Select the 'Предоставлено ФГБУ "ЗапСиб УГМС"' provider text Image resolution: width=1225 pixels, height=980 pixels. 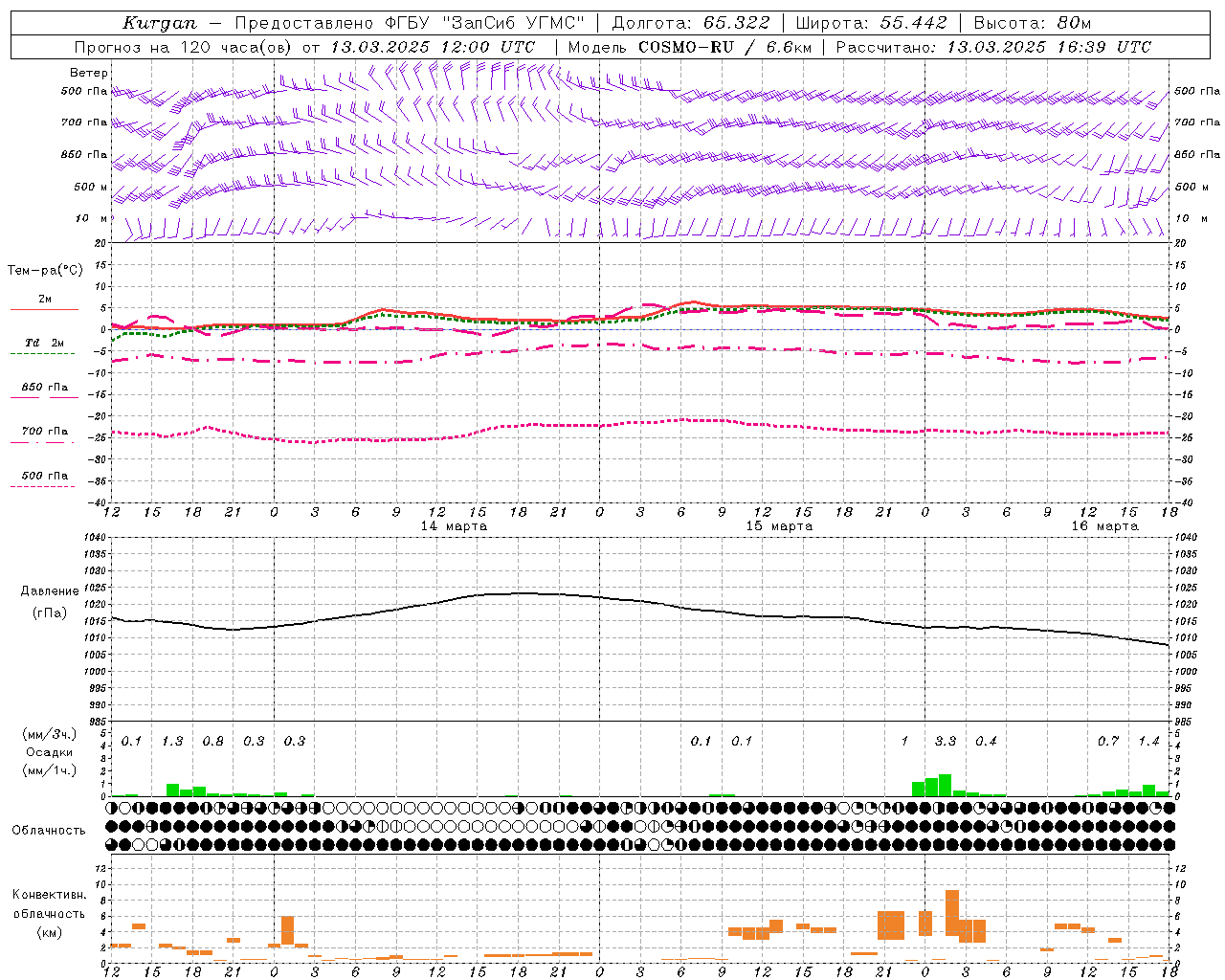coord(410,23)
